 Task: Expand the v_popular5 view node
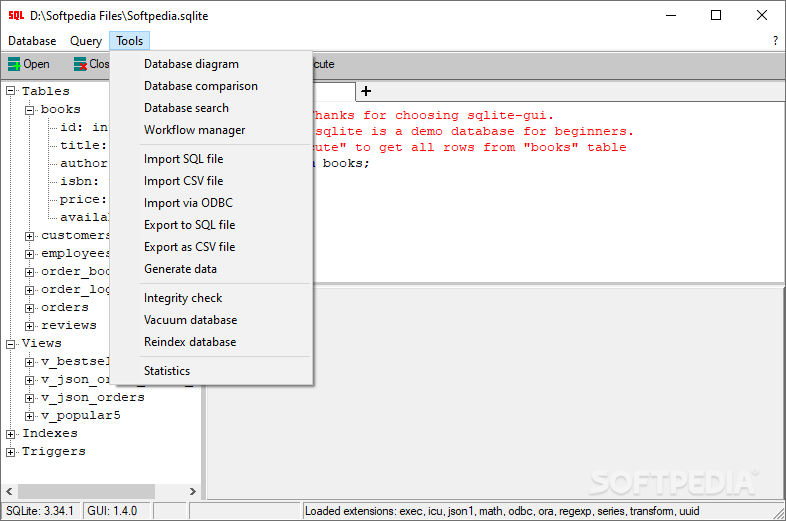30,416
